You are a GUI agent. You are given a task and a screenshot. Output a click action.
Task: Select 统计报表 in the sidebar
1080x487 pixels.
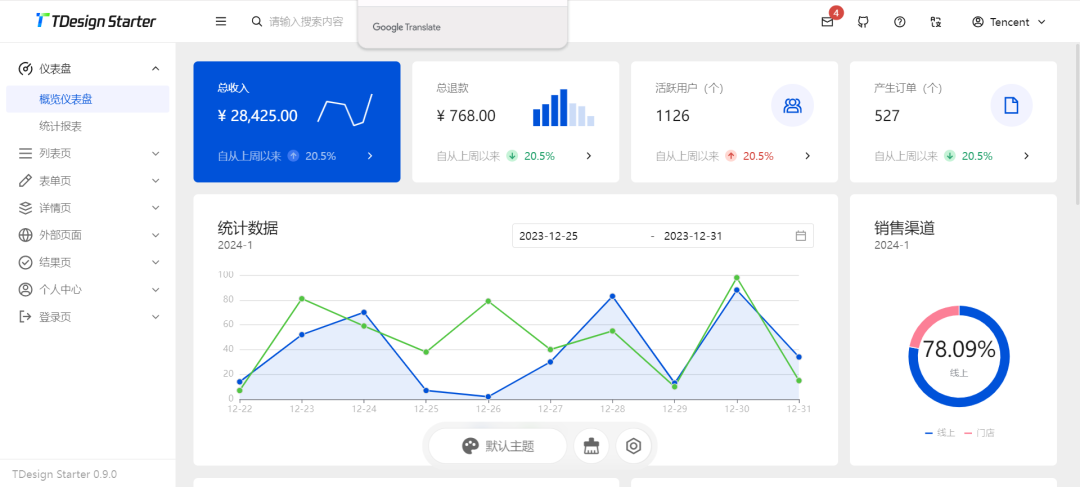click(x=61, y=126)
